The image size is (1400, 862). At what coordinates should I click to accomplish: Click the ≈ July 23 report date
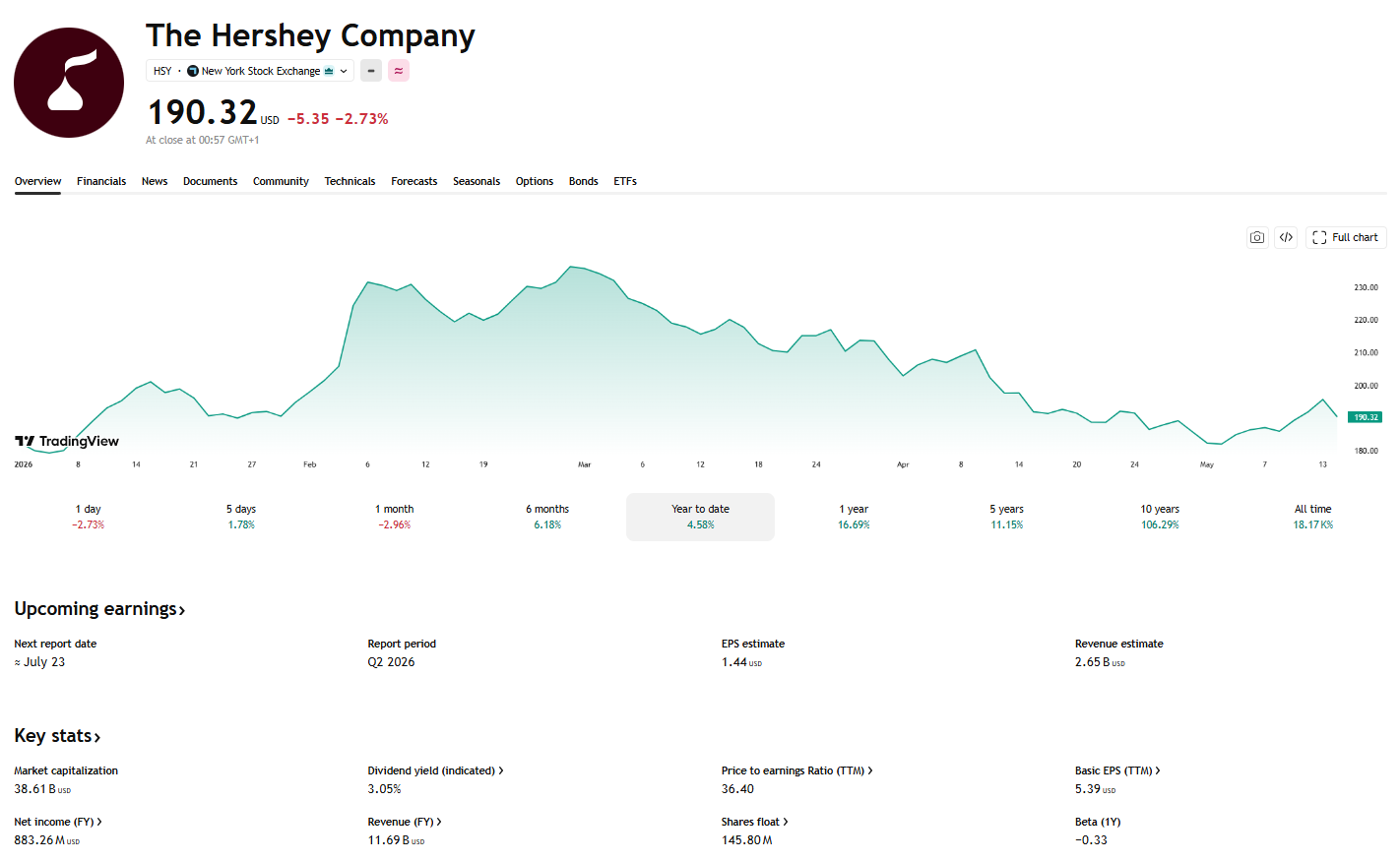click(39, 662)
